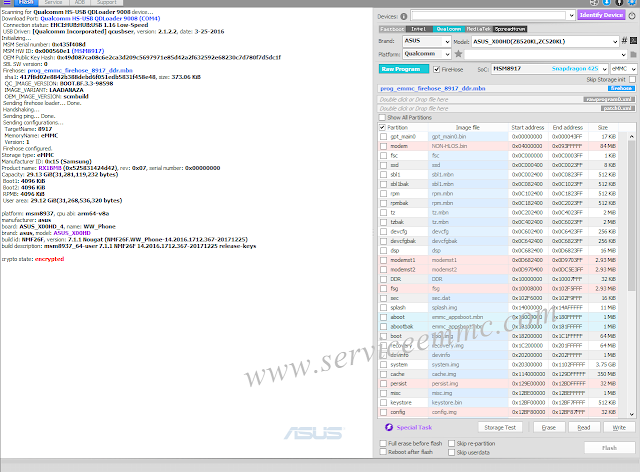Select the Fastboot mode tab
640x472 pixels.
(x=392, y=29)
